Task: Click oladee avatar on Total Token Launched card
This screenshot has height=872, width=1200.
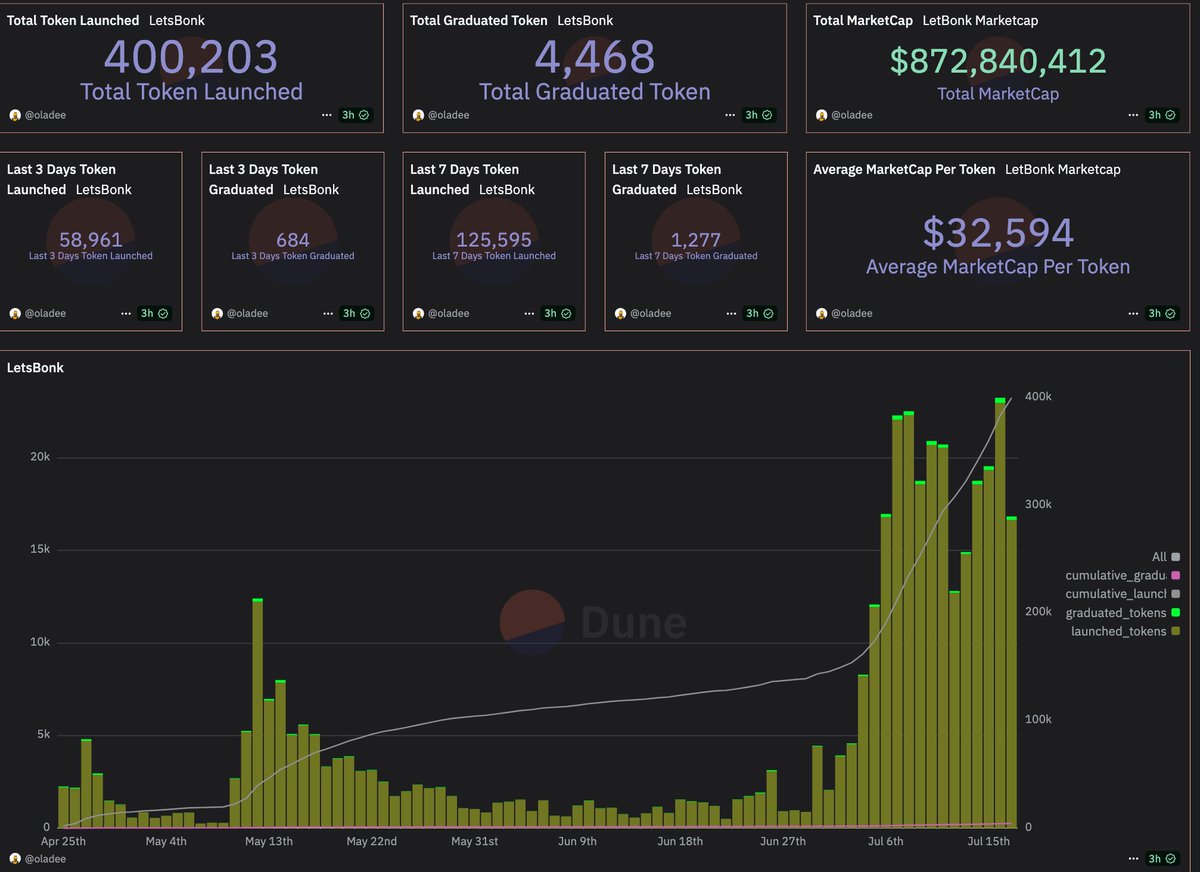Action: 15,115
